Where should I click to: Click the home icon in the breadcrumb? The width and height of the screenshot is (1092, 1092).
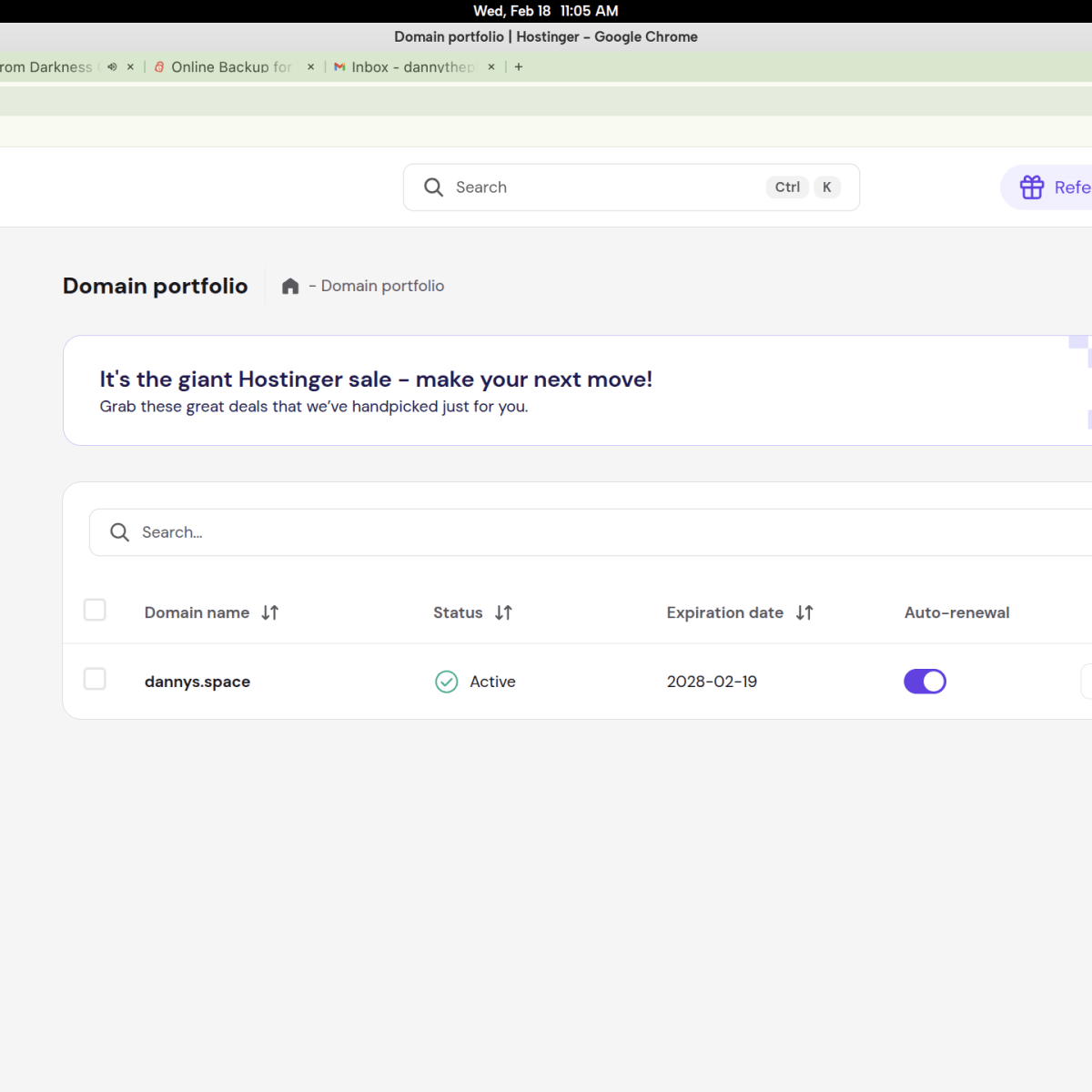coord(289,285)
